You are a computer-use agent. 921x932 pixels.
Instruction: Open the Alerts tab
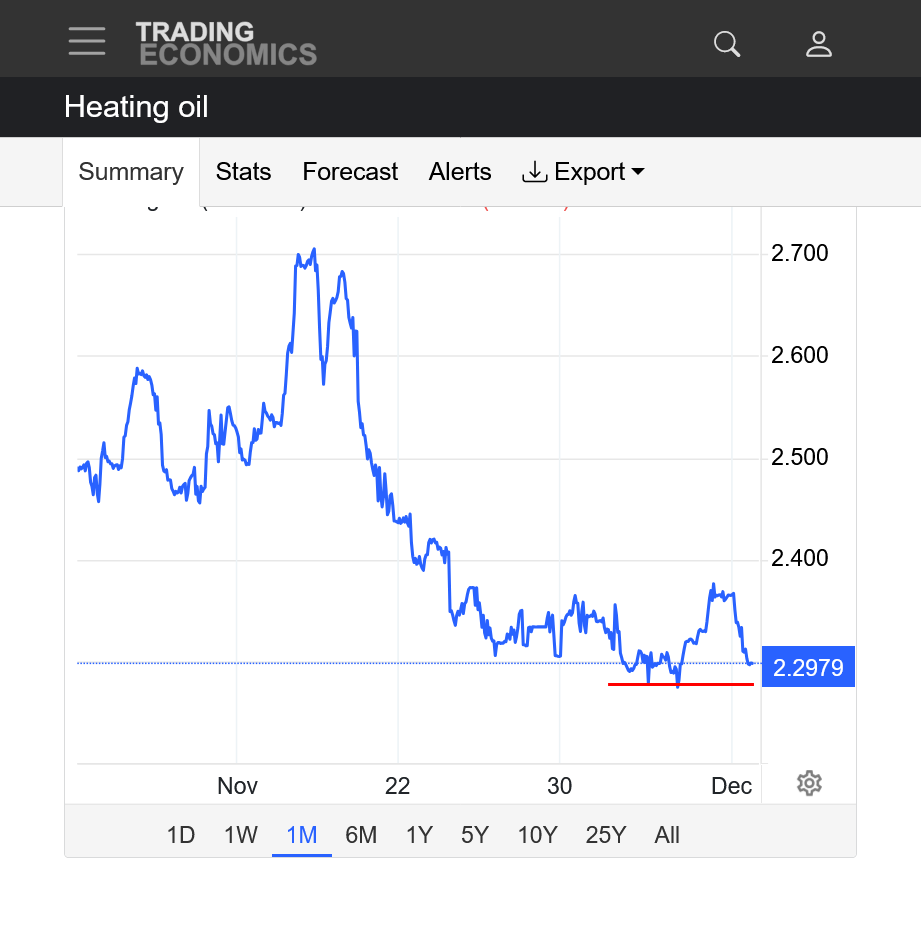pyautogui.click(x=460, y=172)
